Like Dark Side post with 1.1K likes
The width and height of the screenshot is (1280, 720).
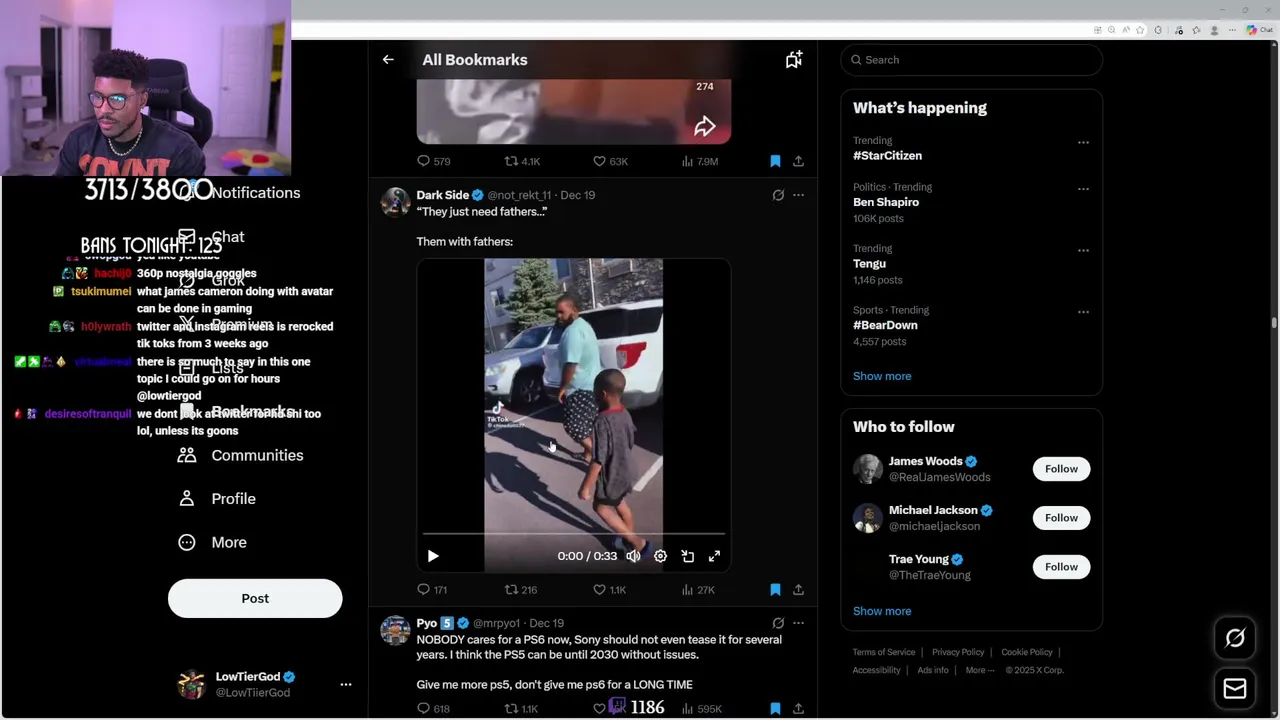click(610, 590)
